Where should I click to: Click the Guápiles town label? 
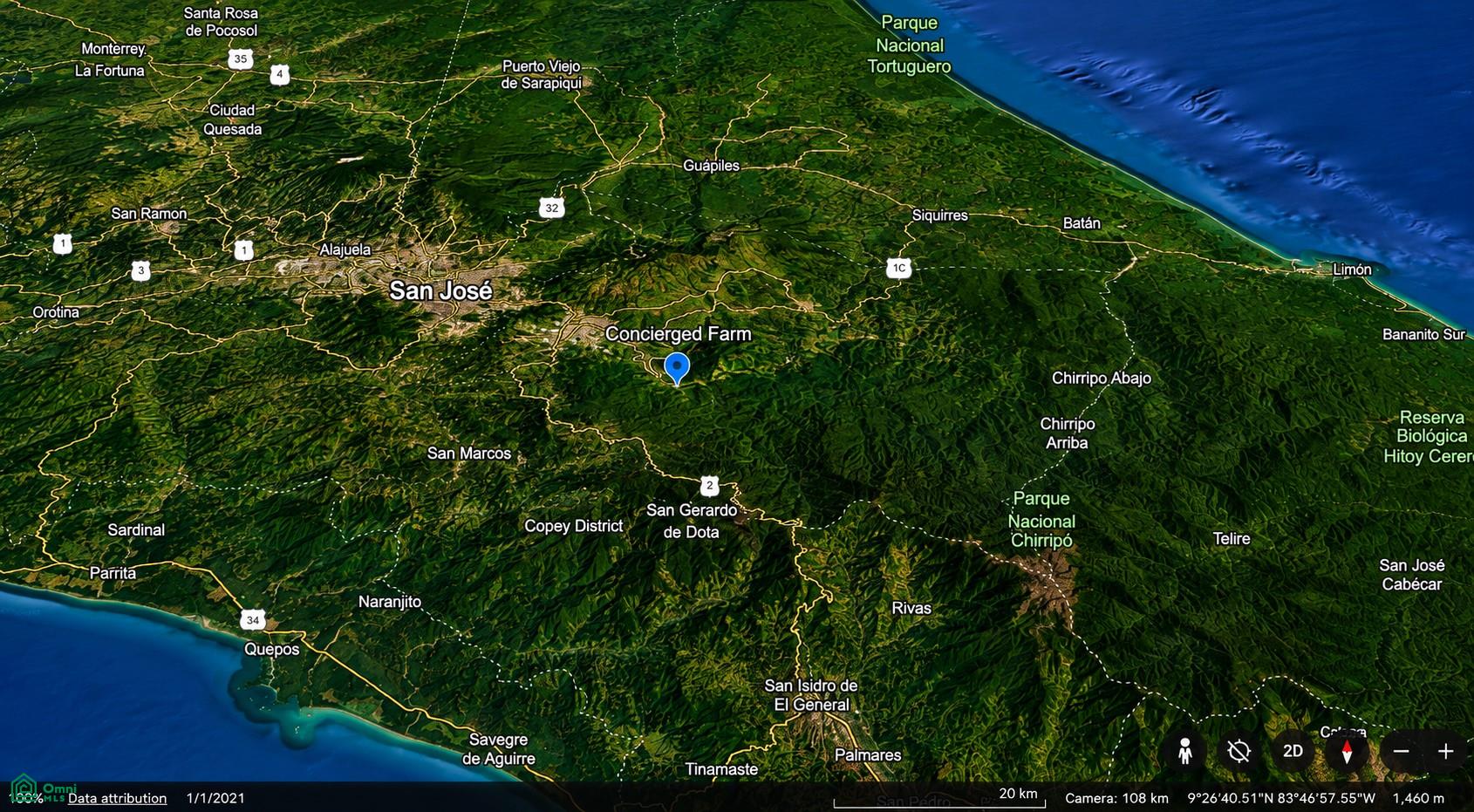coord(711,166)
